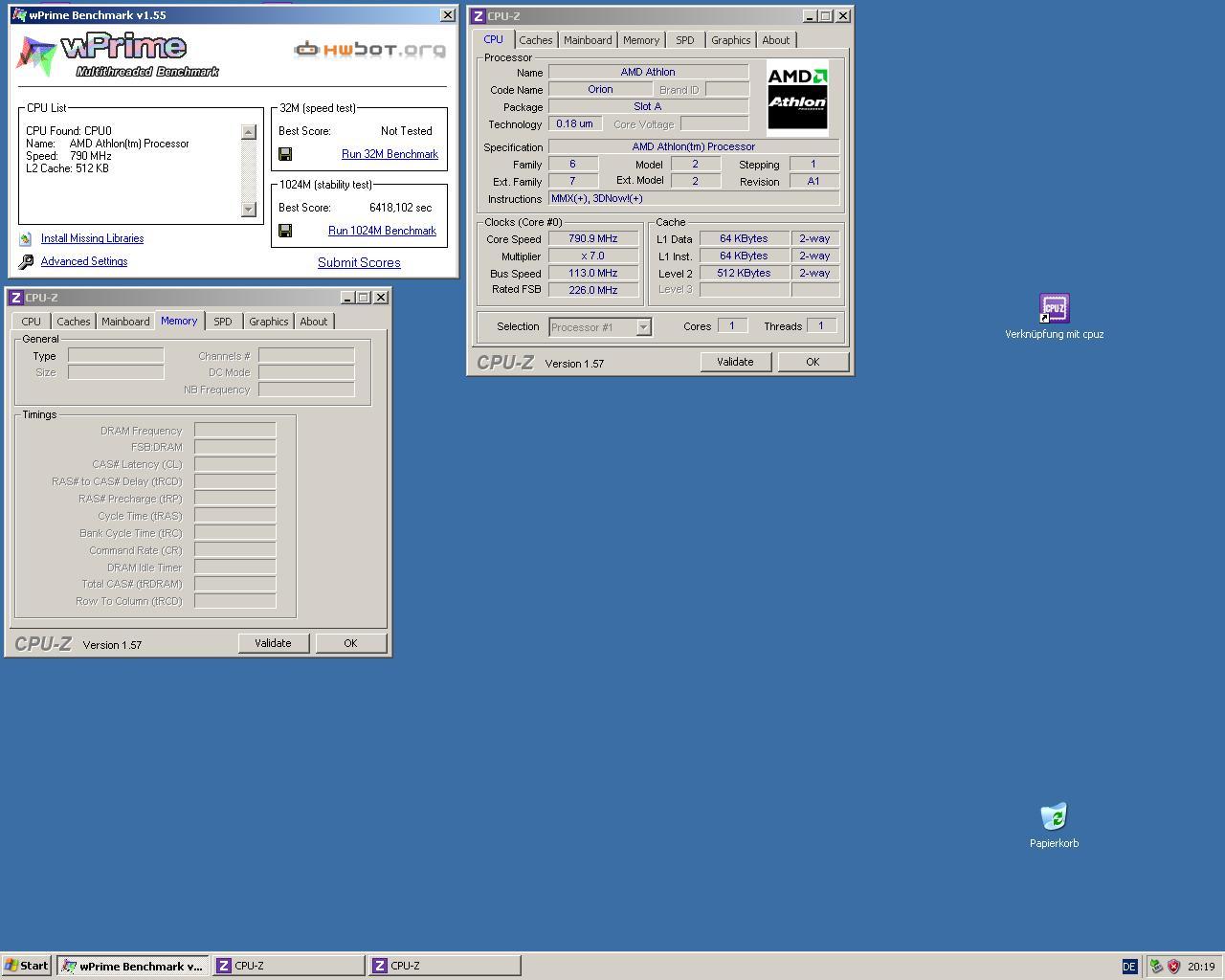Click the NB Frequency field
The image size is (1225, 980).
point(306,390)
